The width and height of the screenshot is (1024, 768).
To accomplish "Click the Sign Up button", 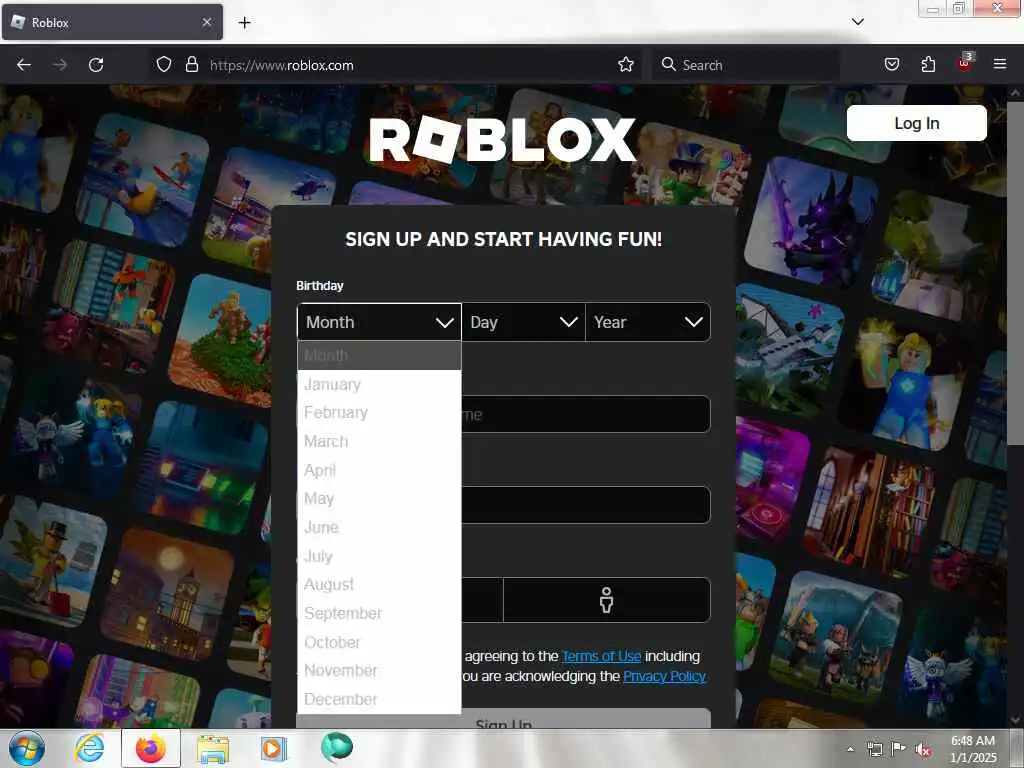I will (504, 720).
